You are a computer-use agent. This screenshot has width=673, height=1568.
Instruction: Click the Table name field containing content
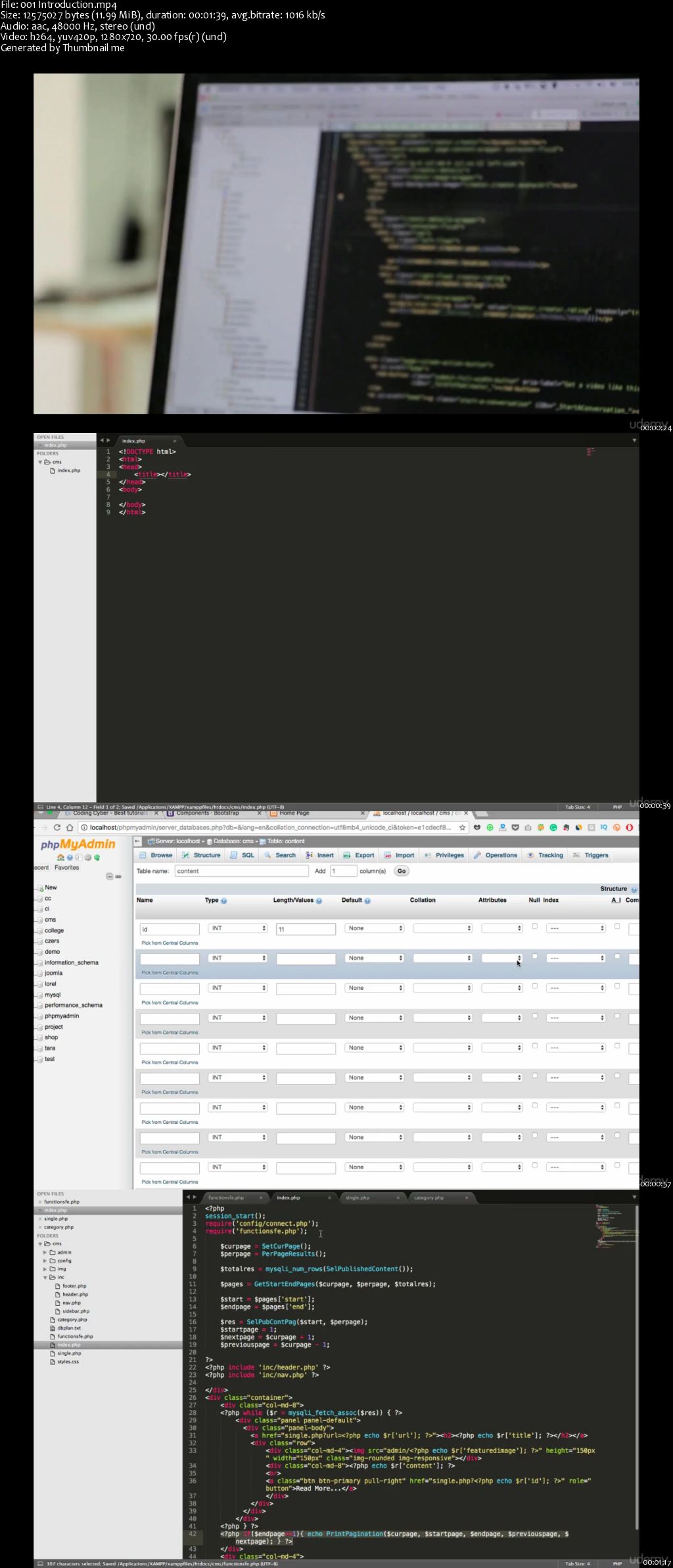click(241, 871)
